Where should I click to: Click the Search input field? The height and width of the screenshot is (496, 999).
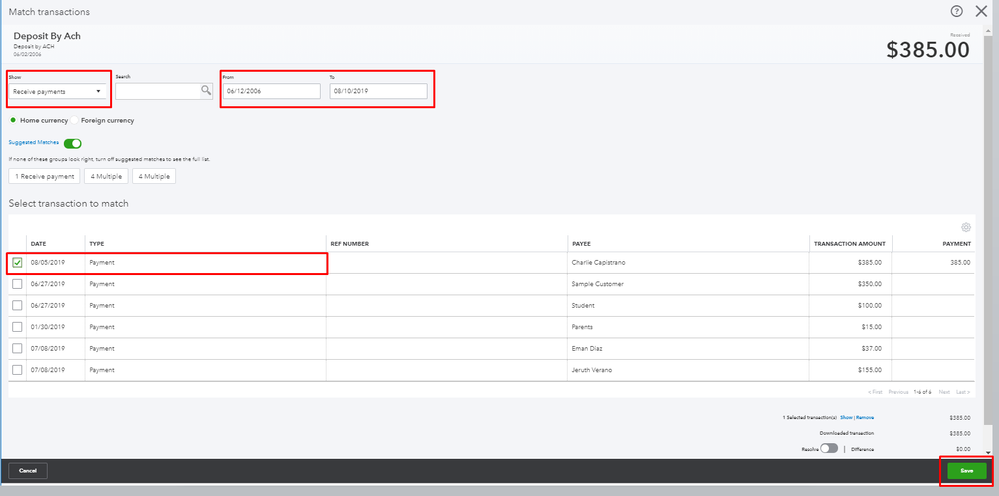(x=158, y=91)
